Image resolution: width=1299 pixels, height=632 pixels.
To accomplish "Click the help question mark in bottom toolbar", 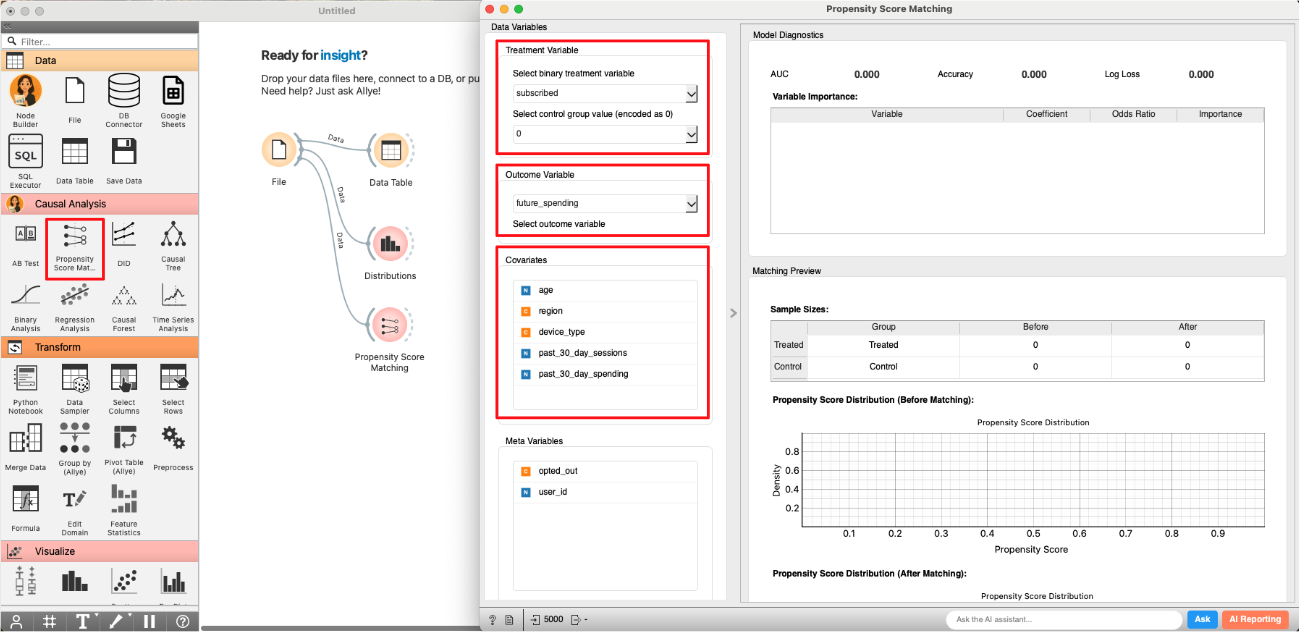I will [x=183, y=621].
